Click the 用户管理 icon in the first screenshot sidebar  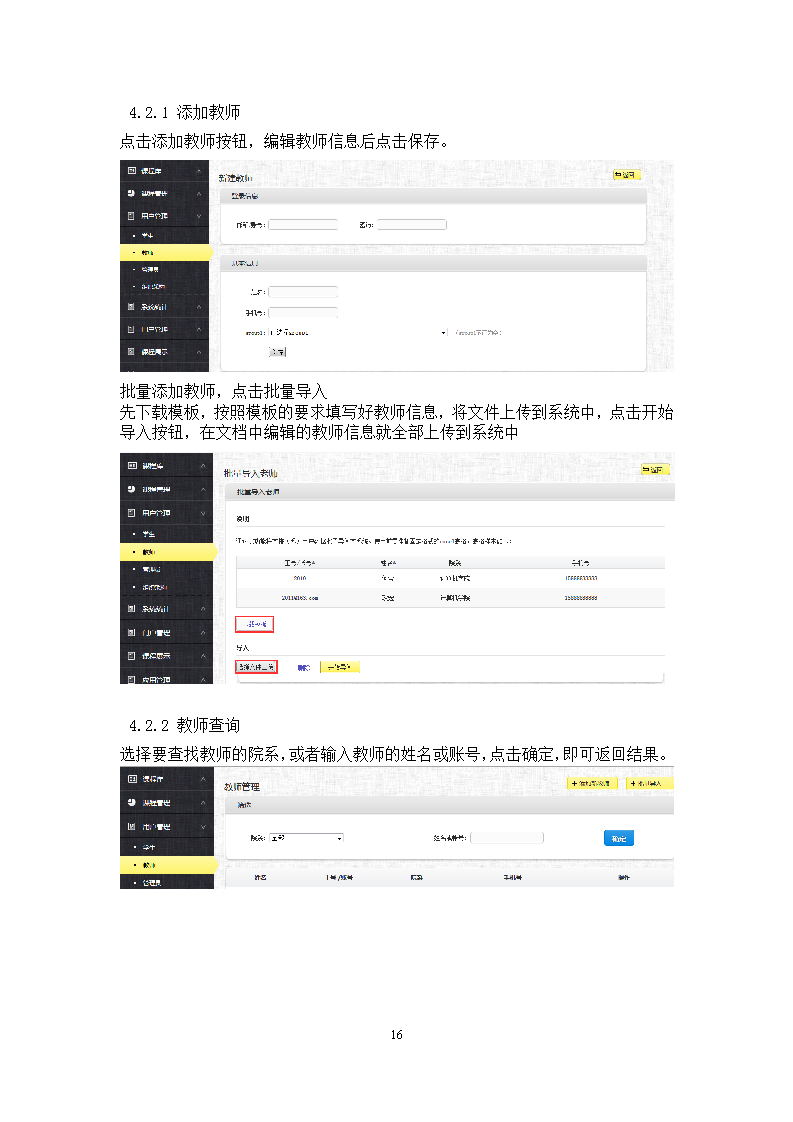click(x=132, y=215)
